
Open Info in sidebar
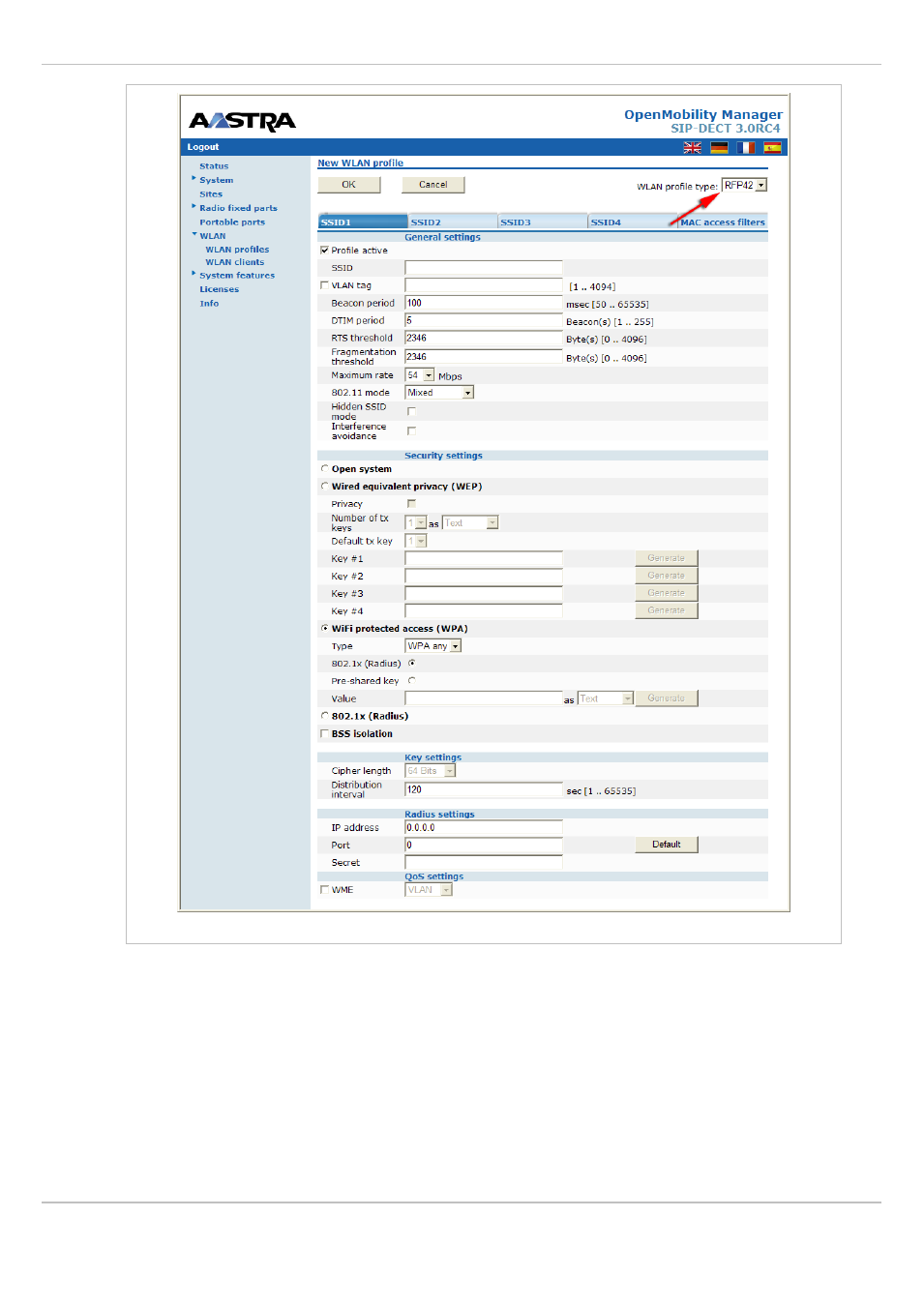pyautogui.click(x=209, y=304)
